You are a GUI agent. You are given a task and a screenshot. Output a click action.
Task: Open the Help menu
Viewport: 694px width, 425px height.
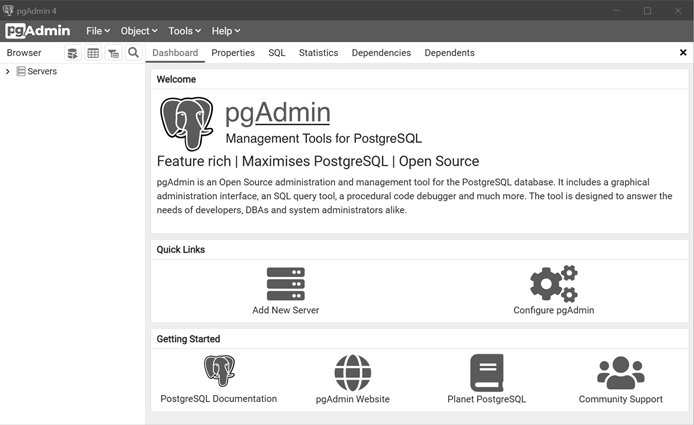pyautogui.click(x=226, y=31)
